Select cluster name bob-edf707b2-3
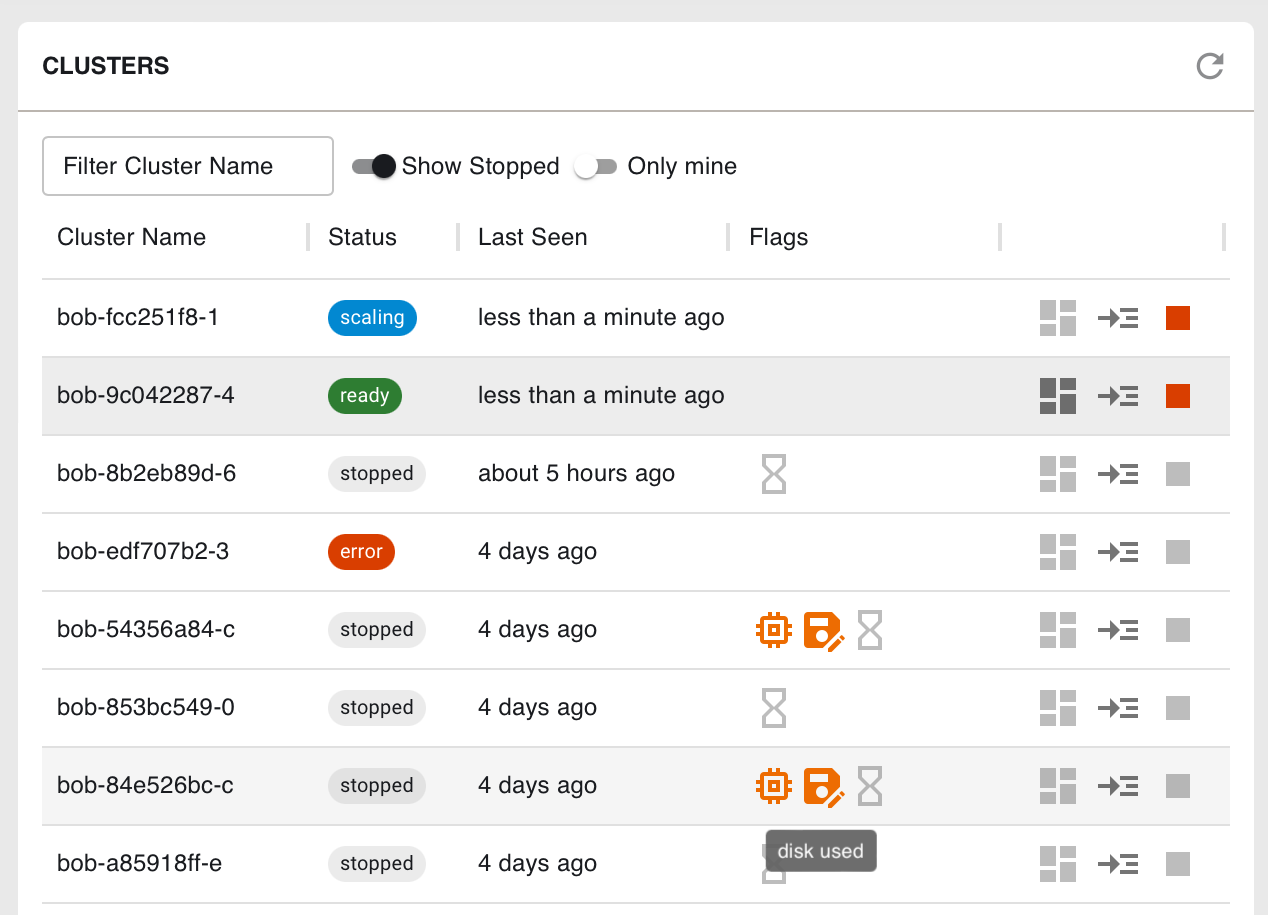The height and width of the screenshot is (915, 1268). pyautogui.click(x=142, y=552)
